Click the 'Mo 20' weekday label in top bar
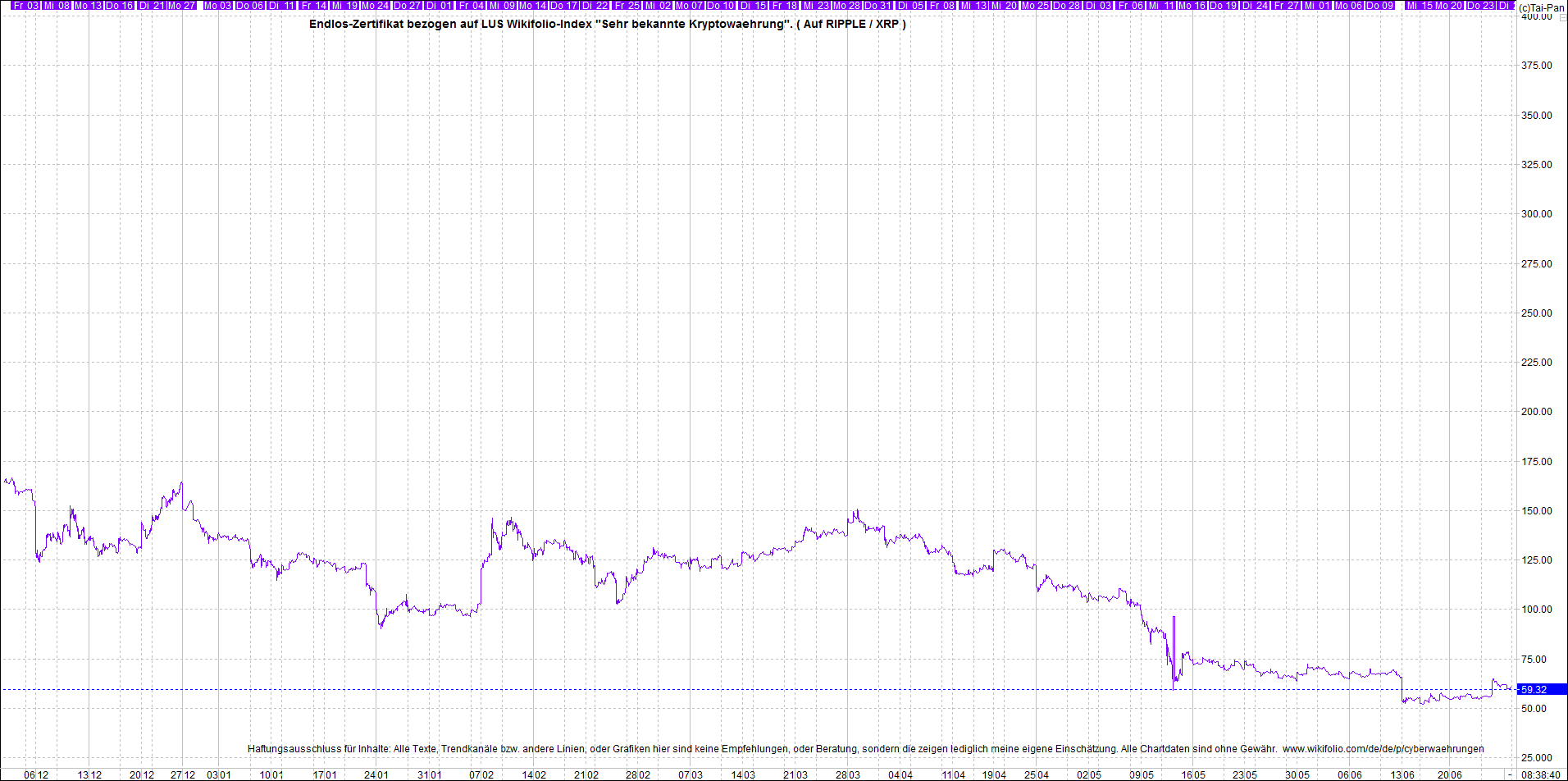 point(1449,6)
